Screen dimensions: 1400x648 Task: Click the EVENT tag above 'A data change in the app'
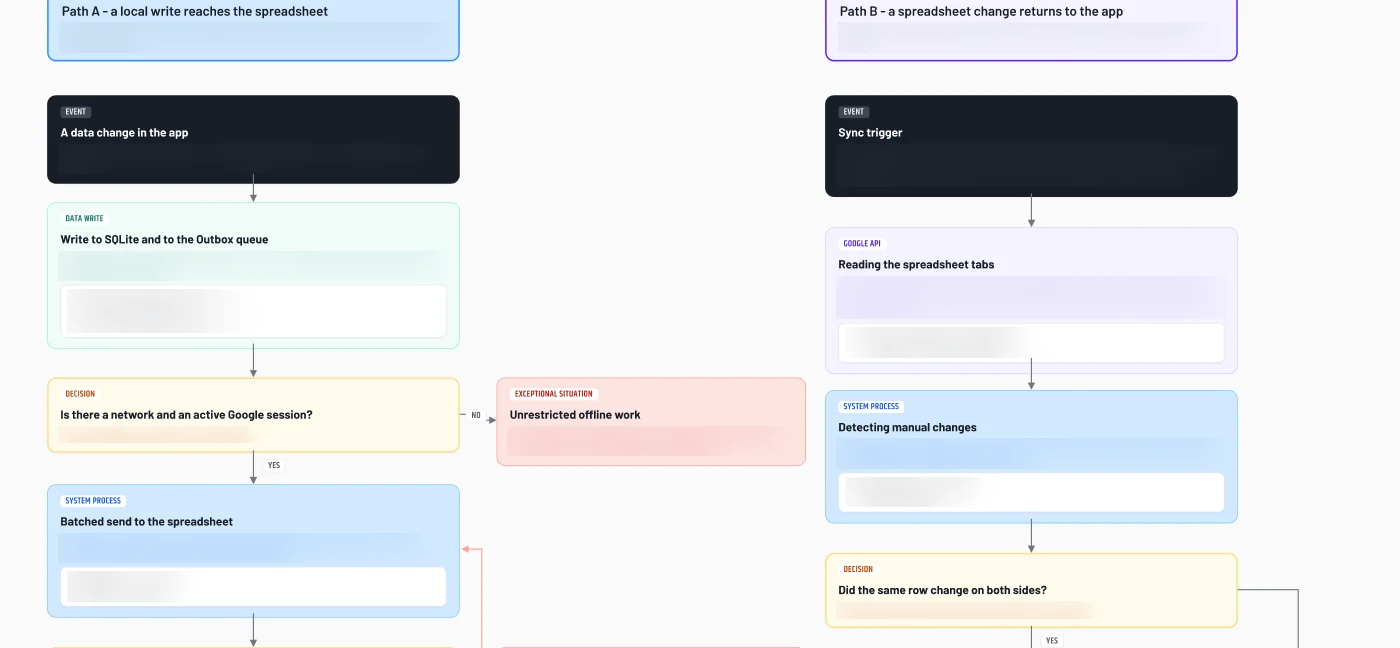(x=76, y=112)
